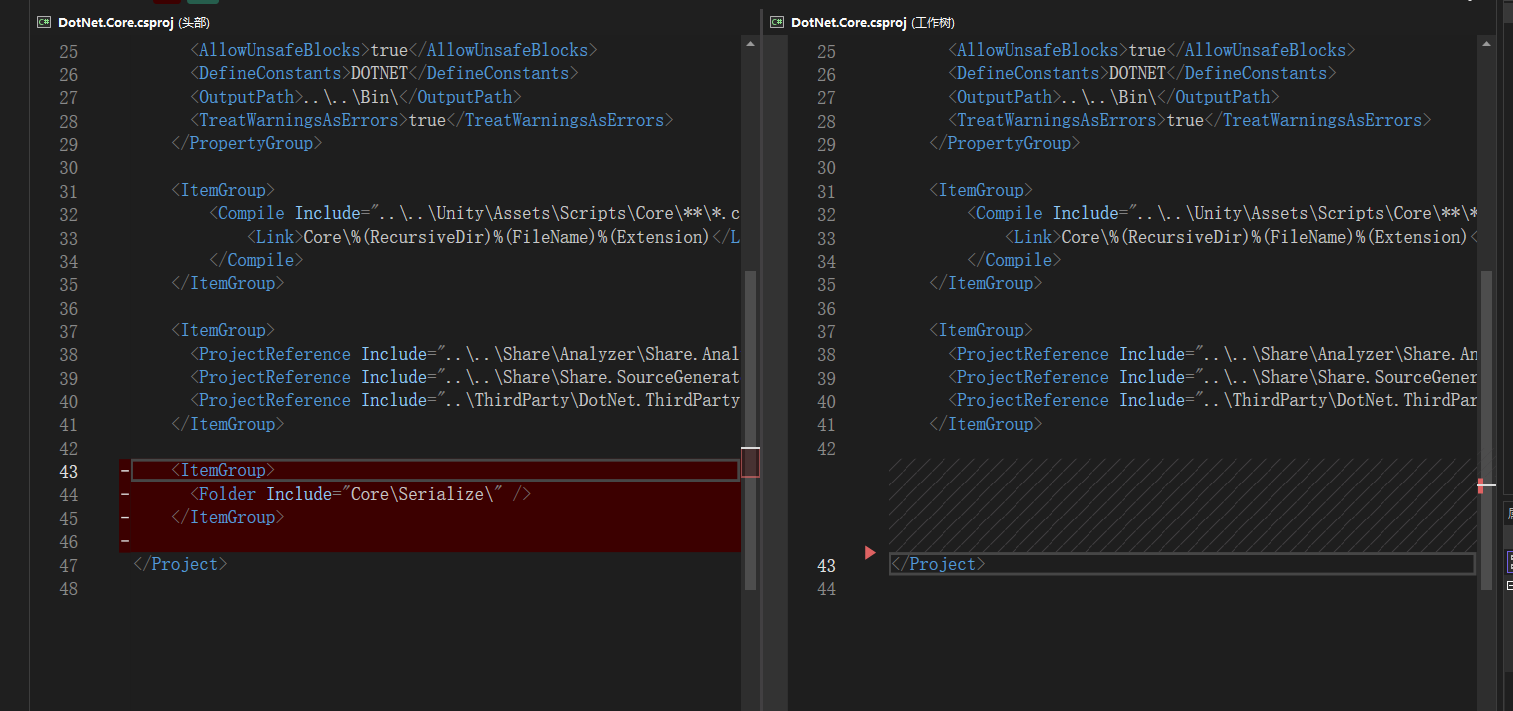Viewport: 1513px width, 711px height.
Task: Click line number 48 in the 头部 pane
Action: [x=68, y=588]
